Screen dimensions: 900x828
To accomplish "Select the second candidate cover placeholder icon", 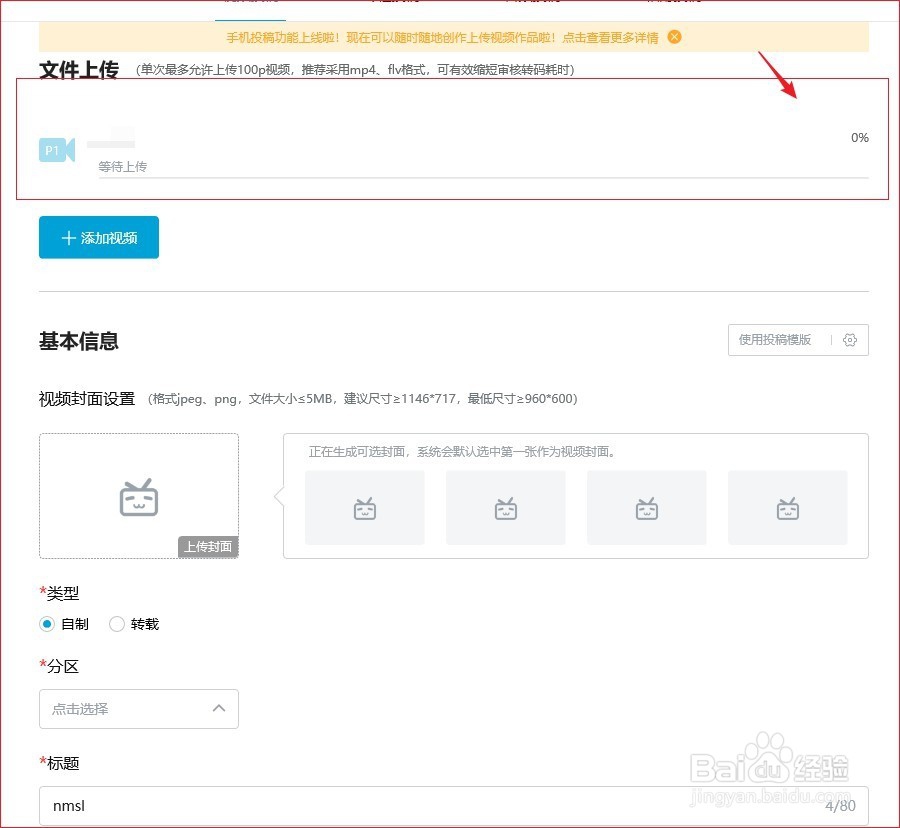I will (505, 507).
